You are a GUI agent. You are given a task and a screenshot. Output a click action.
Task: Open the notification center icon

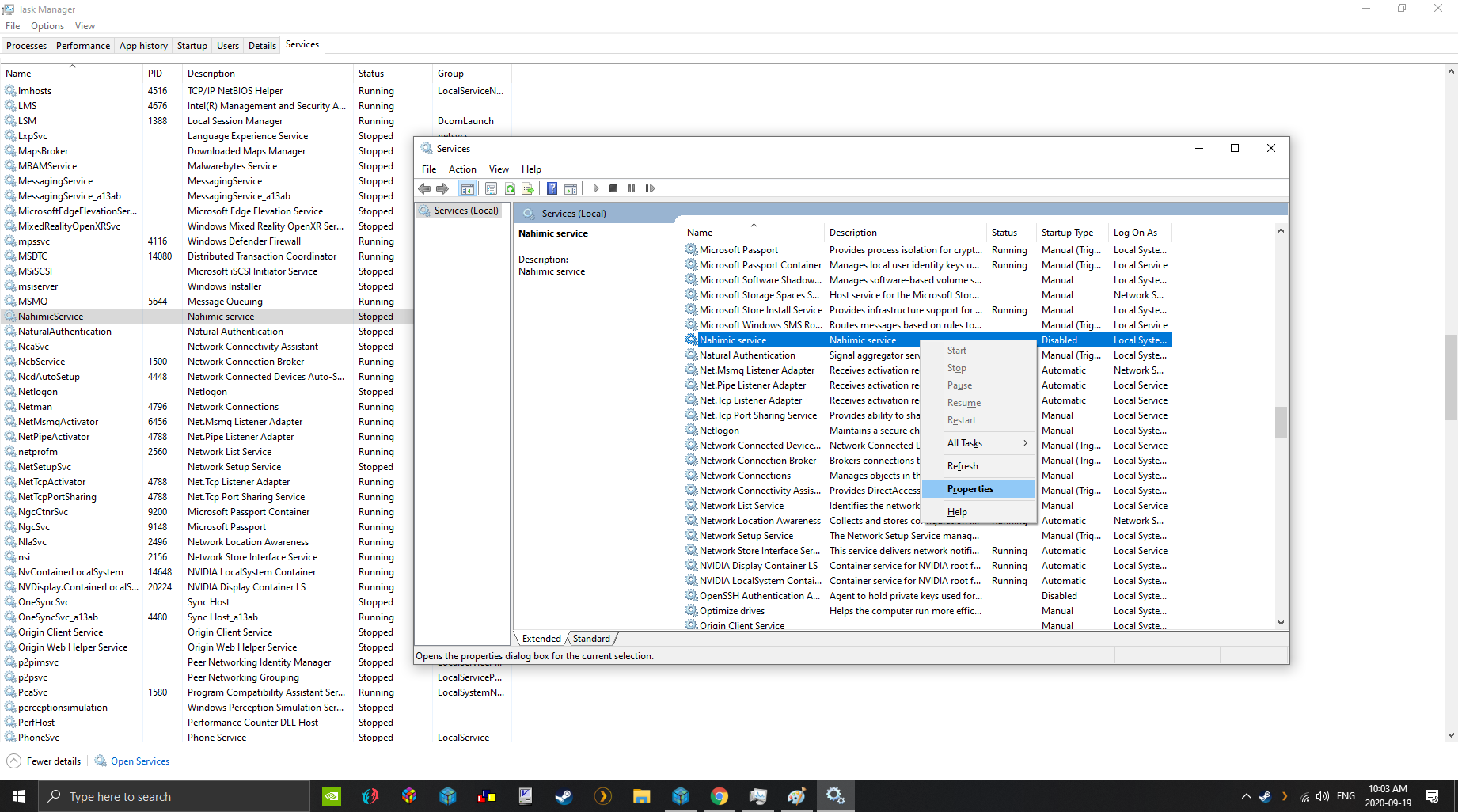(1432, 796)
